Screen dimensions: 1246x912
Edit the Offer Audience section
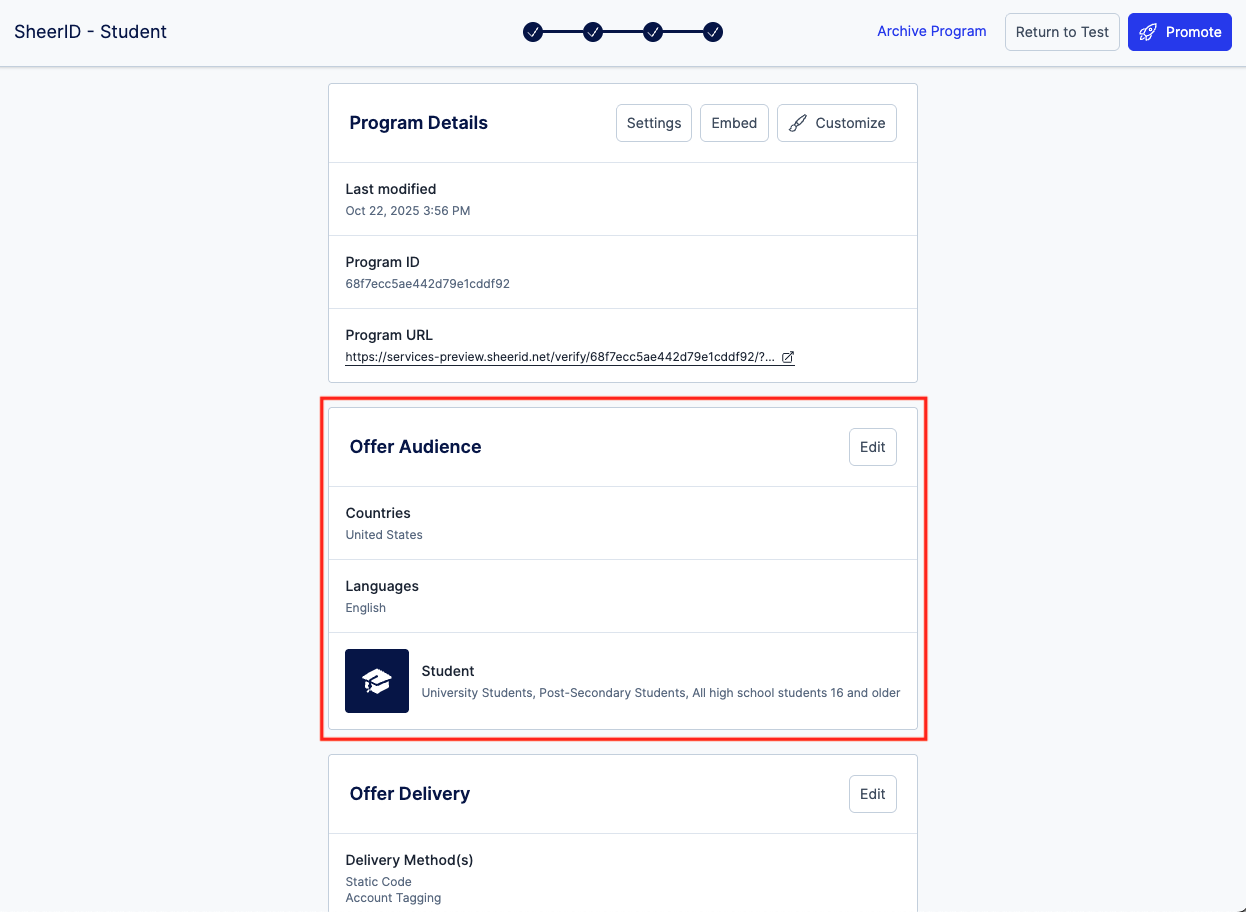(872, 447)
